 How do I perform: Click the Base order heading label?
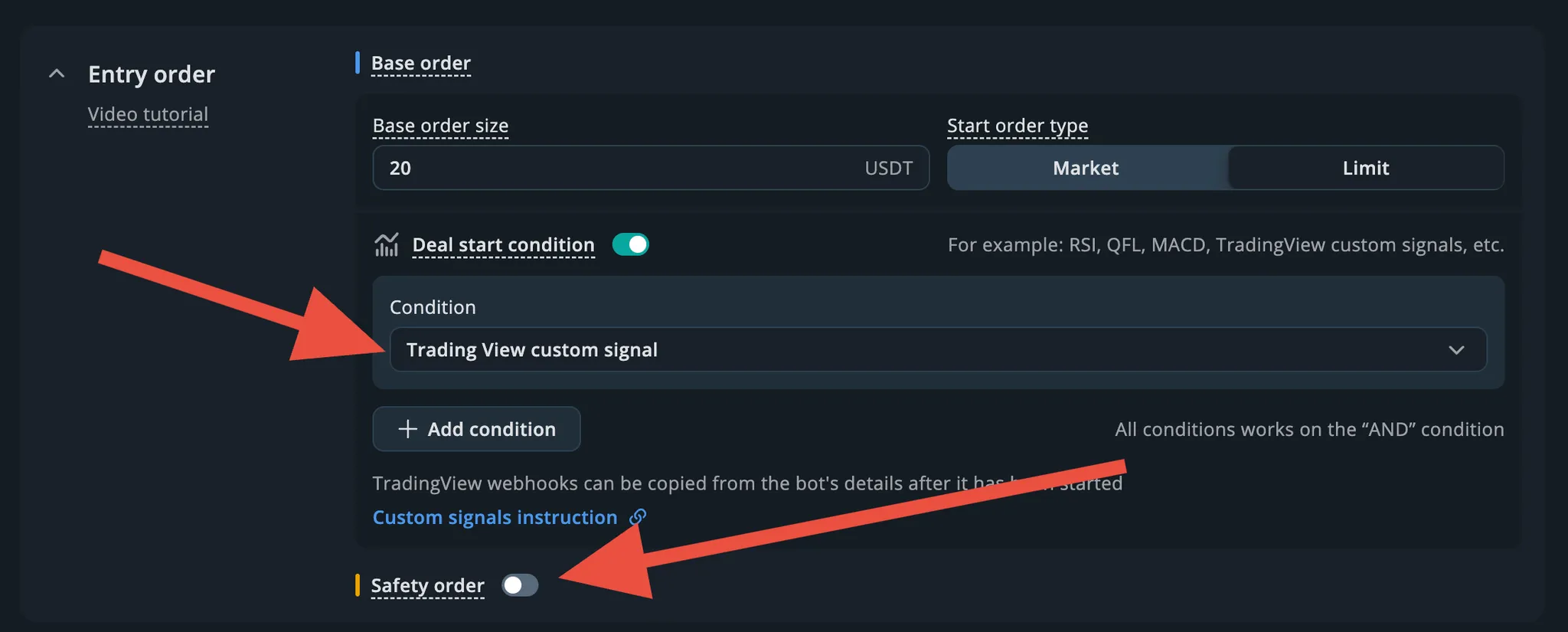pyautogui.click(x=420, y=64)
